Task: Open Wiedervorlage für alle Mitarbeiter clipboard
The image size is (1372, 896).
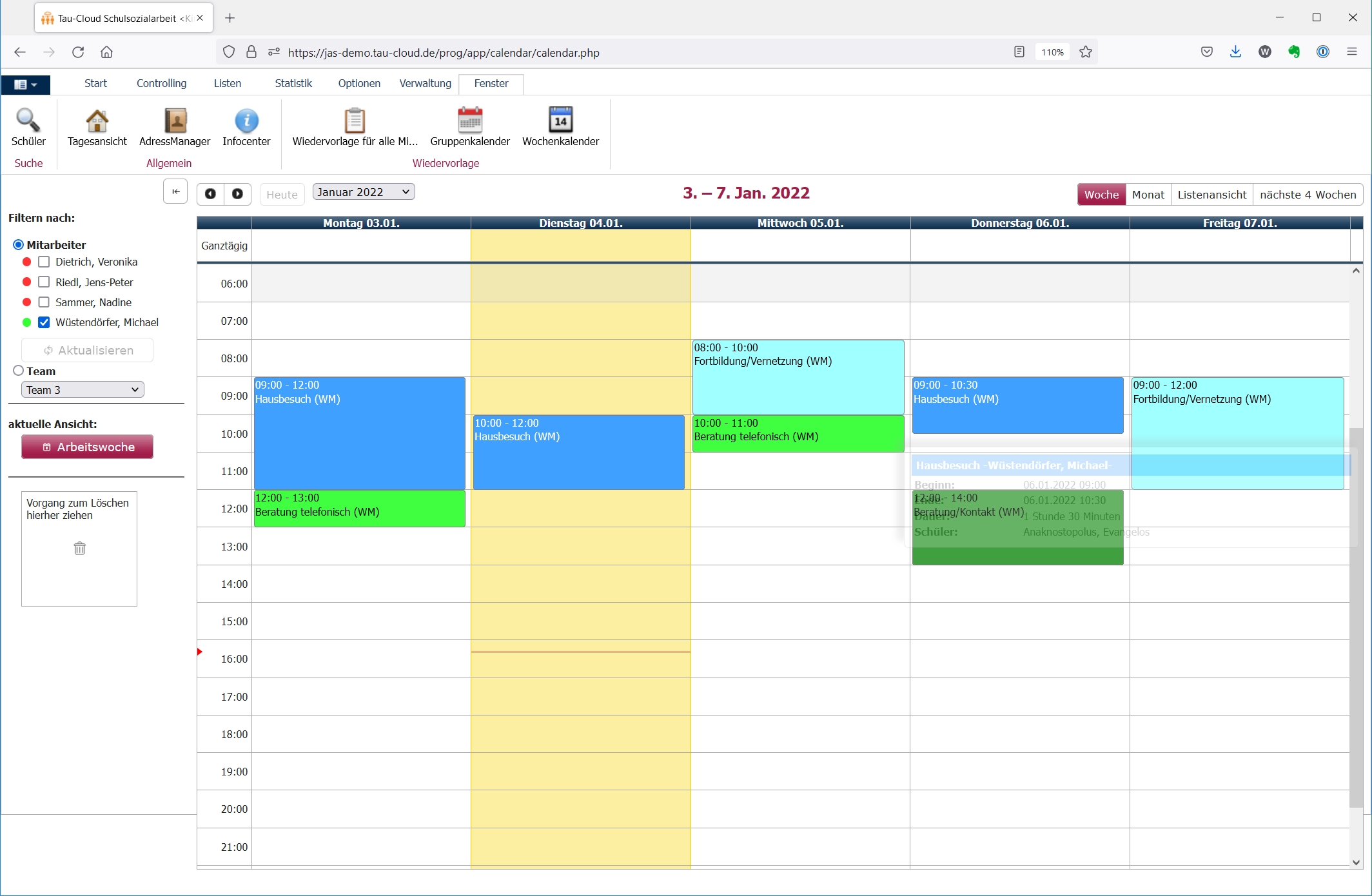Action: [x=355, y=121]
